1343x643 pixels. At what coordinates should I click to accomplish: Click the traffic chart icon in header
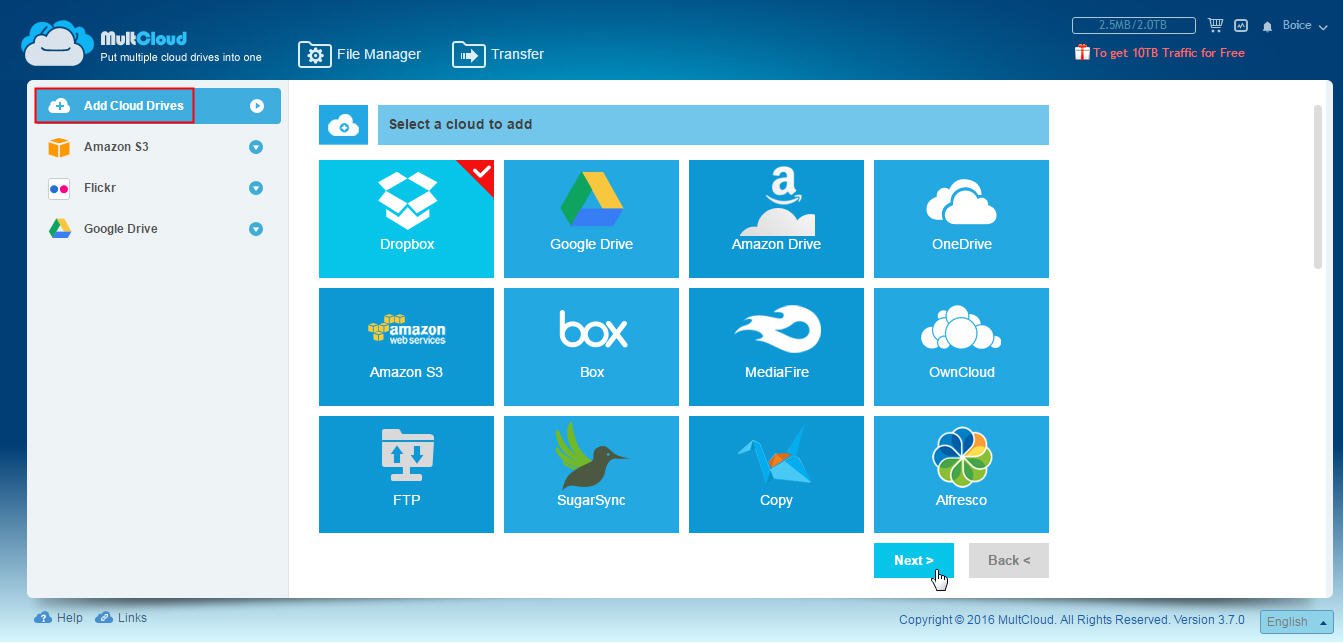point(1242,25)
